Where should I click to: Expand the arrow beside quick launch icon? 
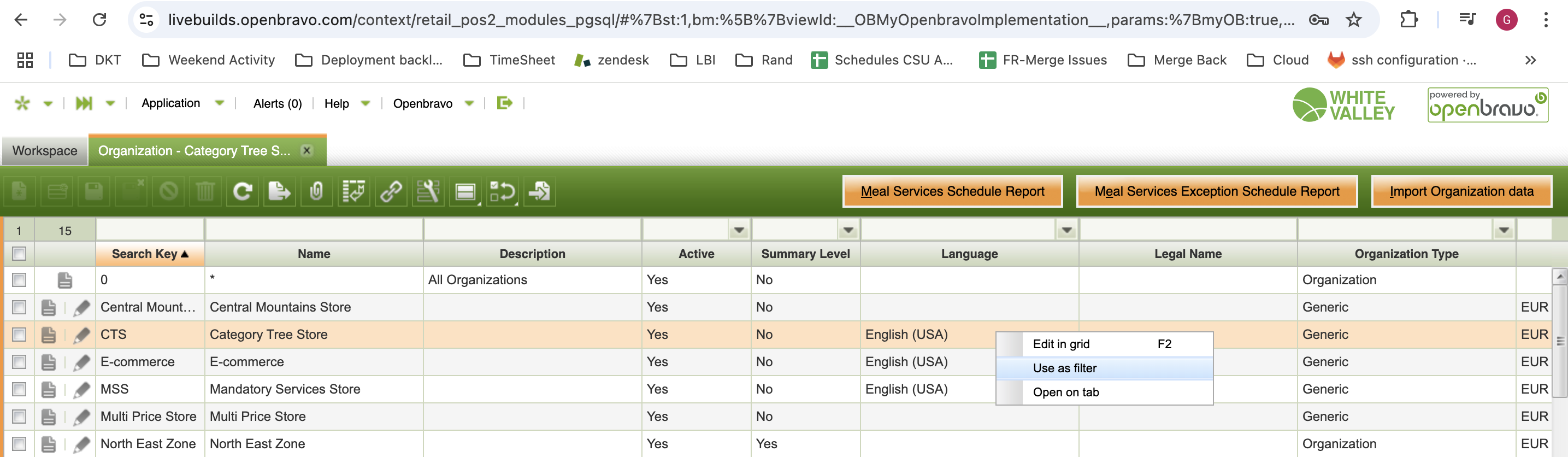pyautogui.click(x=110, y=103)
